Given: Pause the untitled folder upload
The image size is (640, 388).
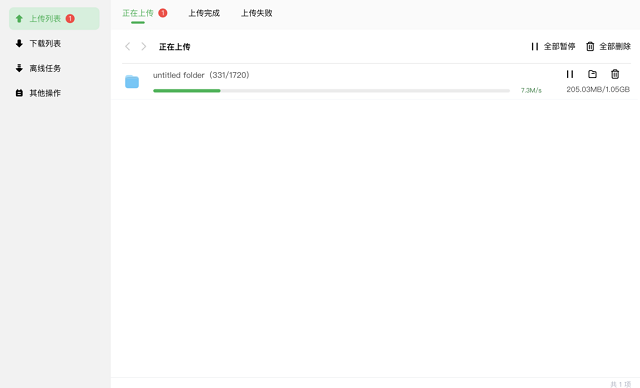Looking at the screenshot, I should click(570, 74).
